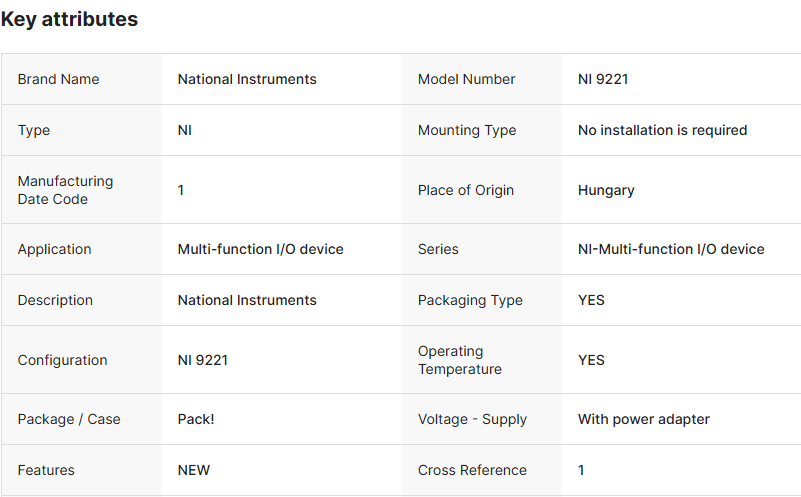
Task: Click the Pack! package value
Action: click(196, 419)
